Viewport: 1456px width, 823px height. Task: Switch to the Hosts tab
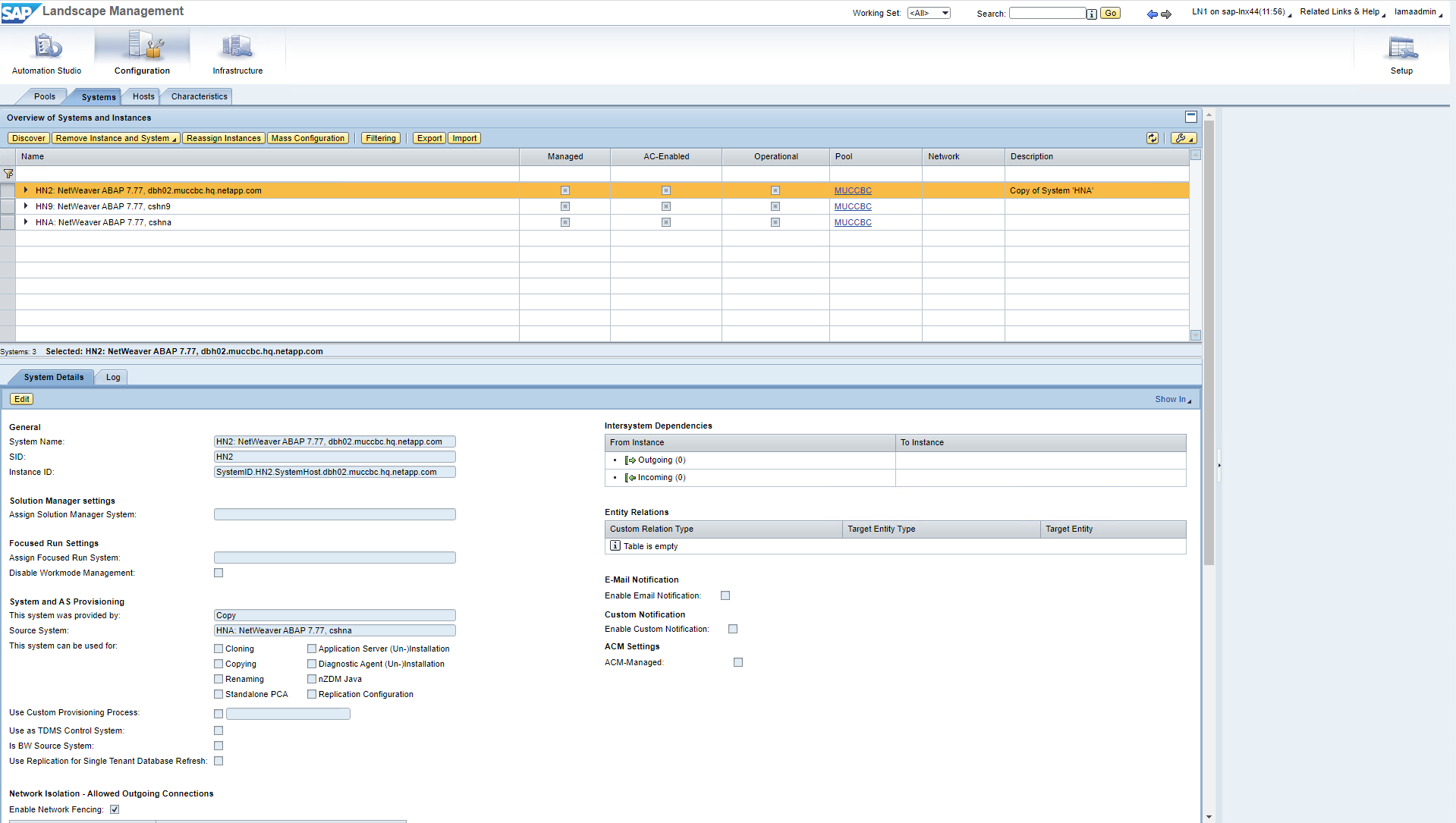(143, 96)
